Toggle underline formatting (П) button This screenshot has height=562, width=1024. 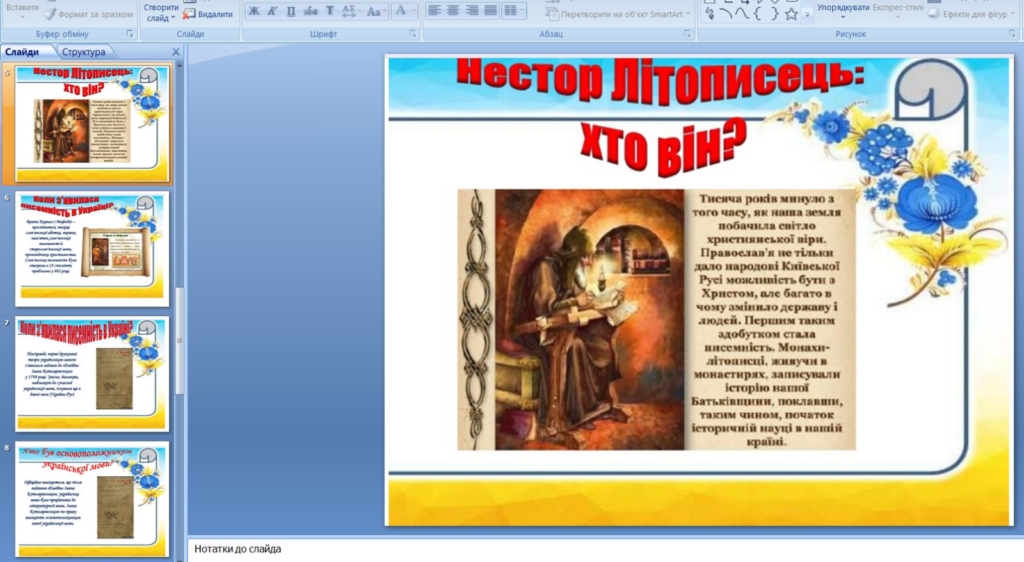291,12
